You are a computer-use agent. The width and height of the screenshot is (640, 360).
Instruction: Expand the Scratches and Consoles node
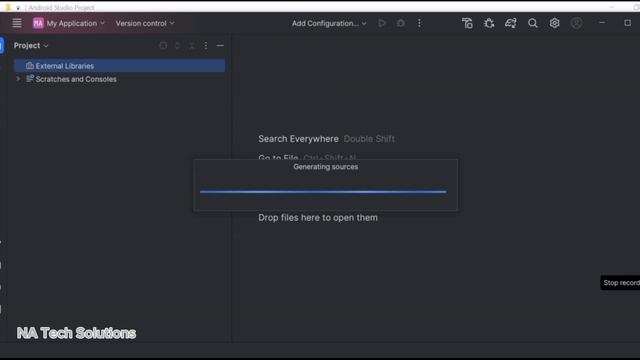click(x=18, y=79)
